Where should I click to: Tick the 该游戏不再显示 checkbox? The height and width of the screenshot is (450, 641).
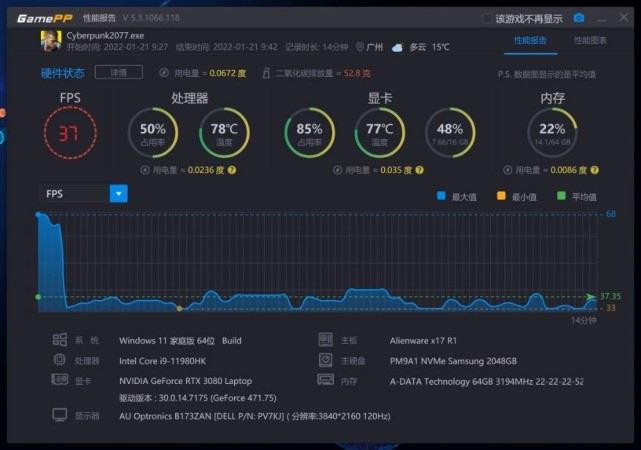(x=487, y=19)
